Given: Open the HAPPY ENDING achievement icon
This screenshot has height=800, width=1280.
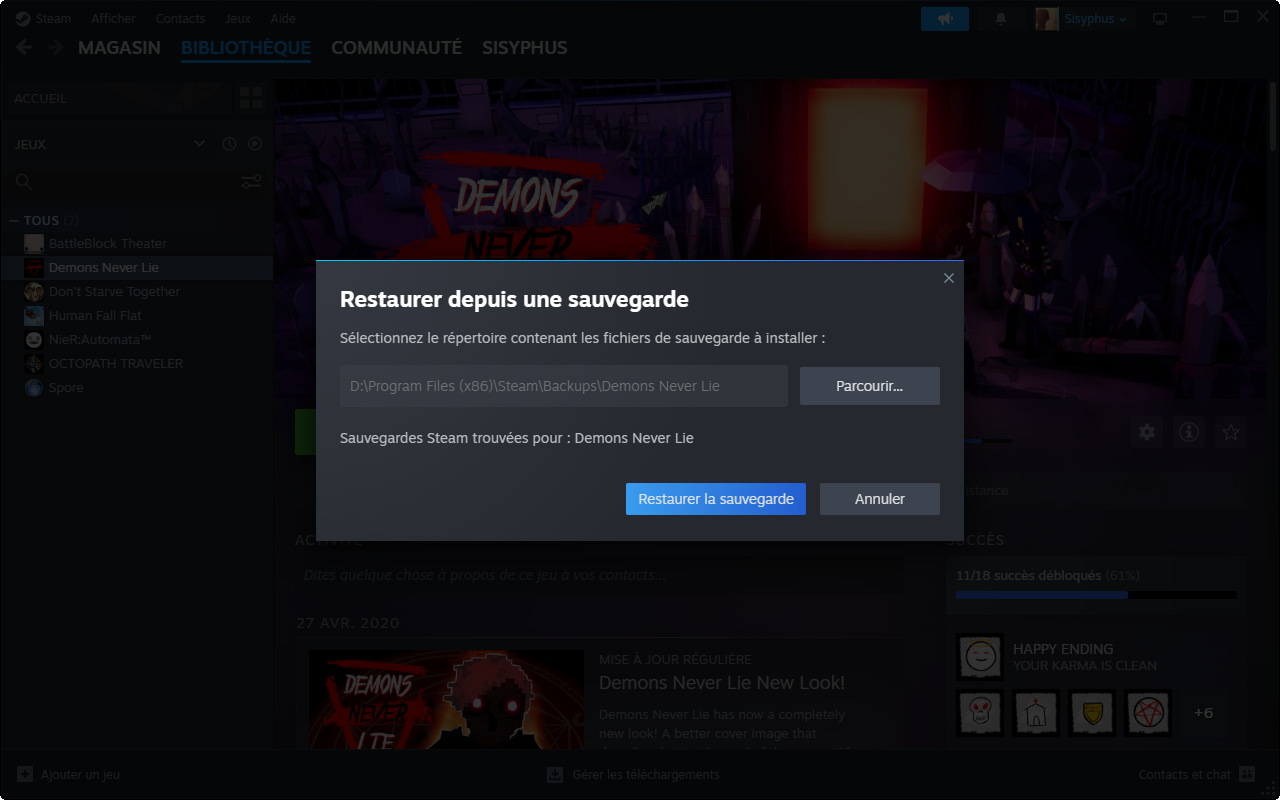Looking at the screenshot, I should [x=981, y=657].
